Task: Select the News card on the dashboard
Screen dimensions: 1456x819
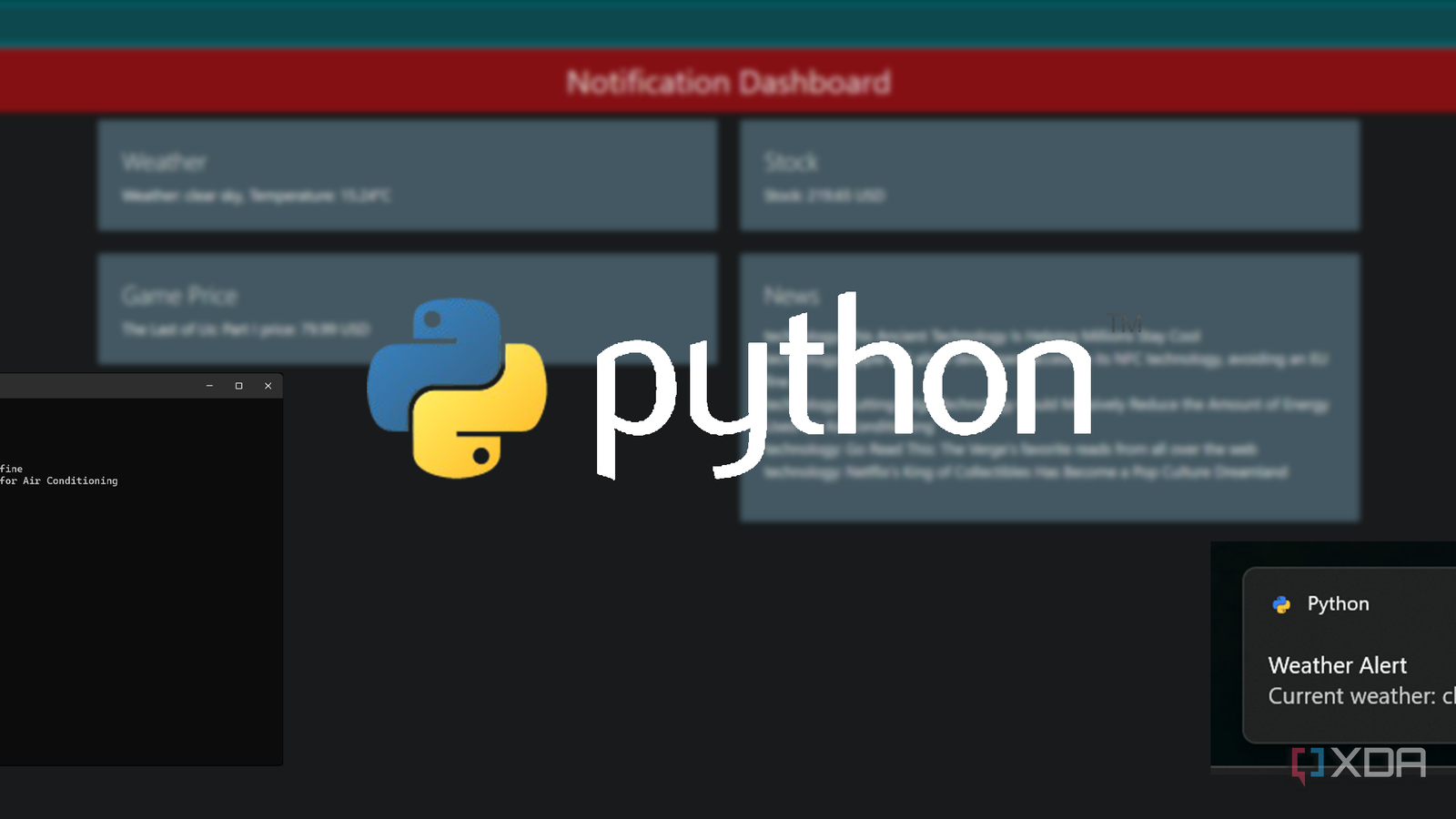Action: tap(1050, 388)
